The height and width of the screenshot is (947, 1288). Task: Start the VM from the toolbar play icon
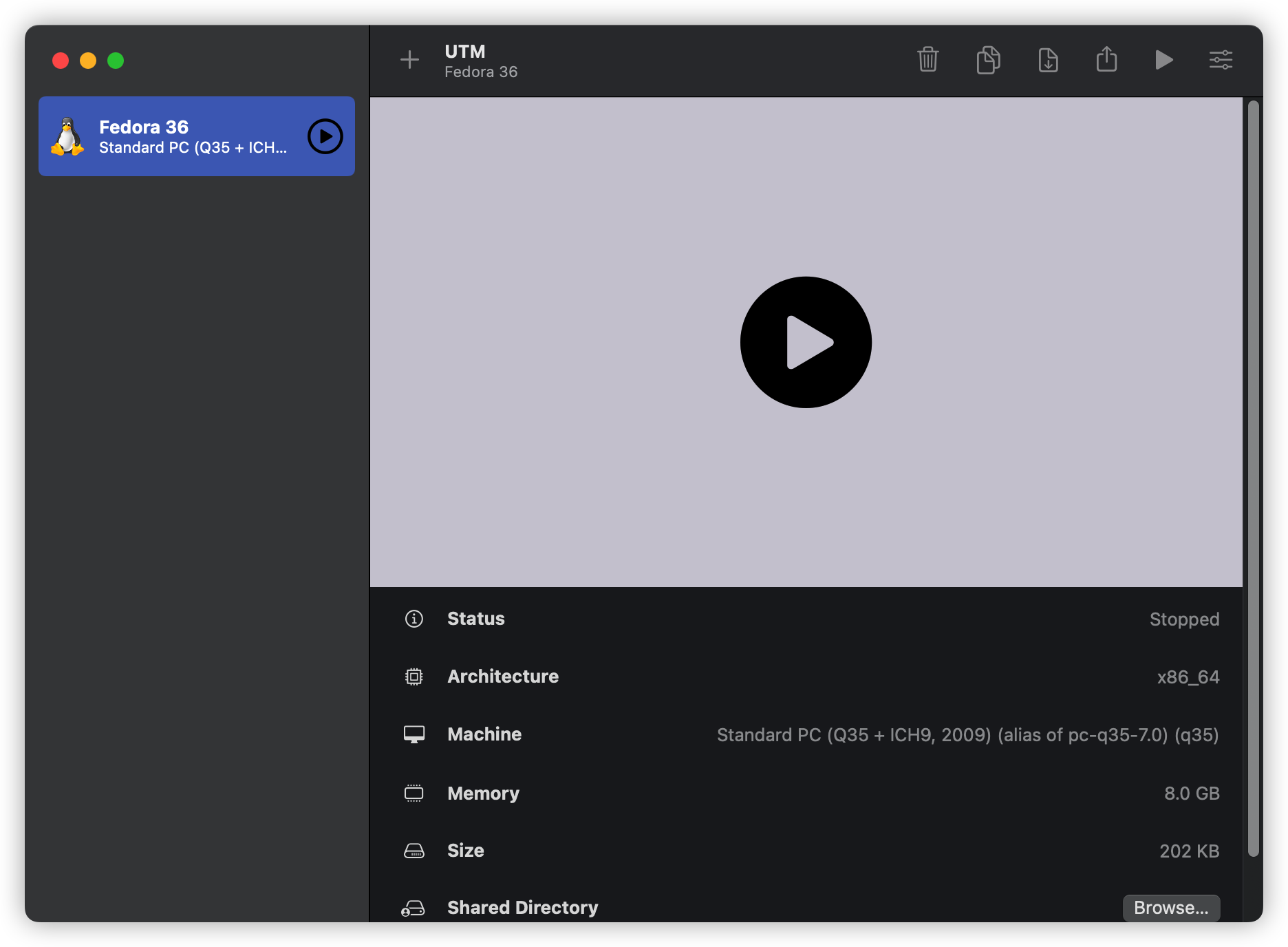[x=1163, y=60]
